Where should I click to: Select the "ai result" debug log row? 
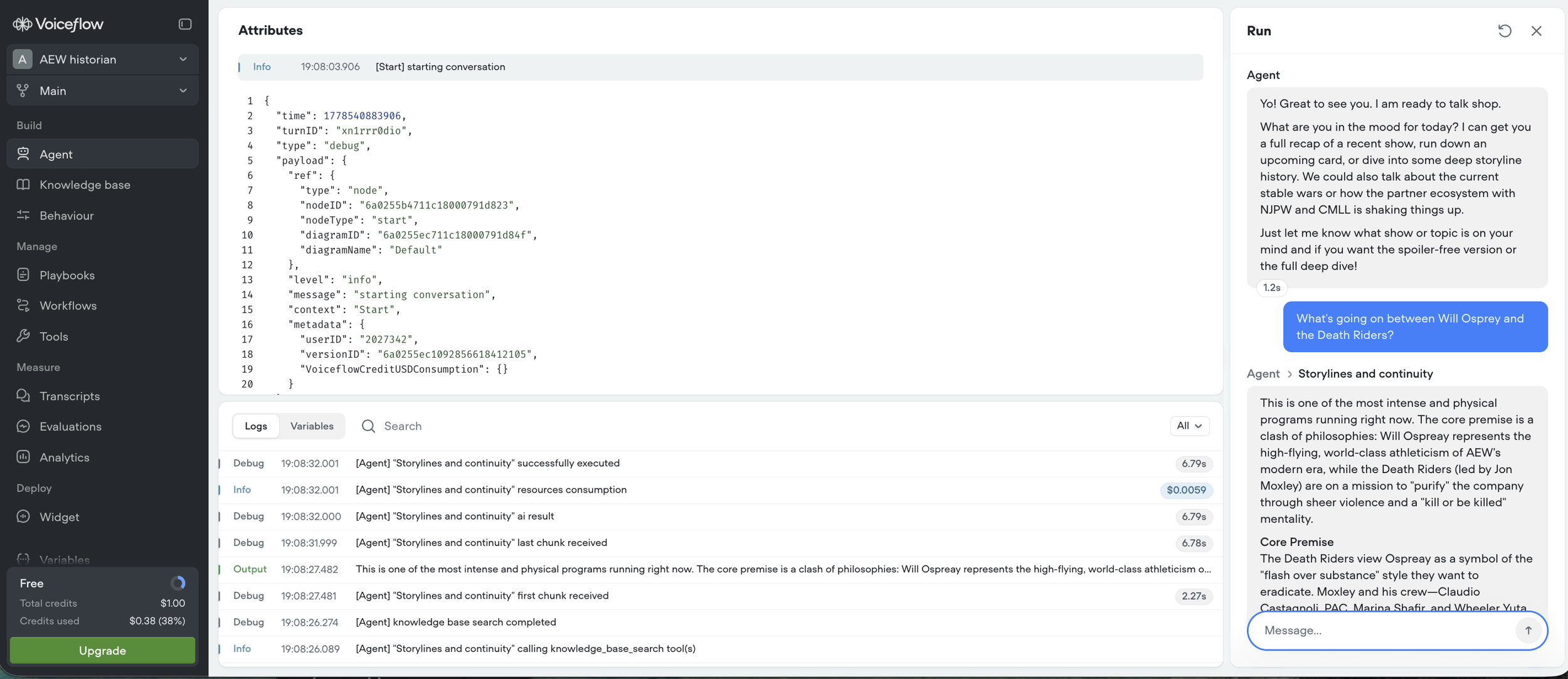720,516
